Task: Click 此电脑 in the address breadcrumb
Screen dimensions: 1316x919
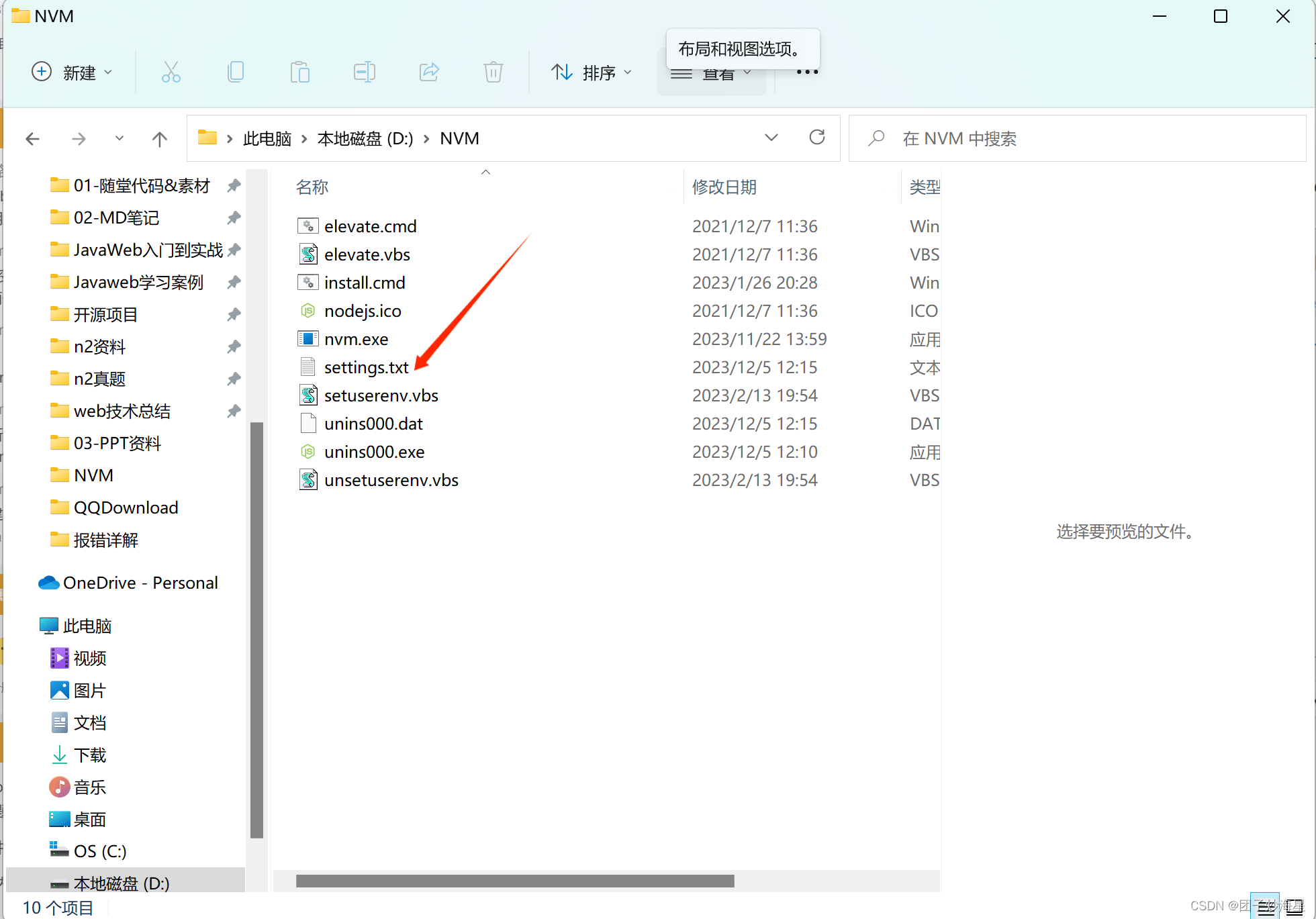Action: click(x=267, y=138)
